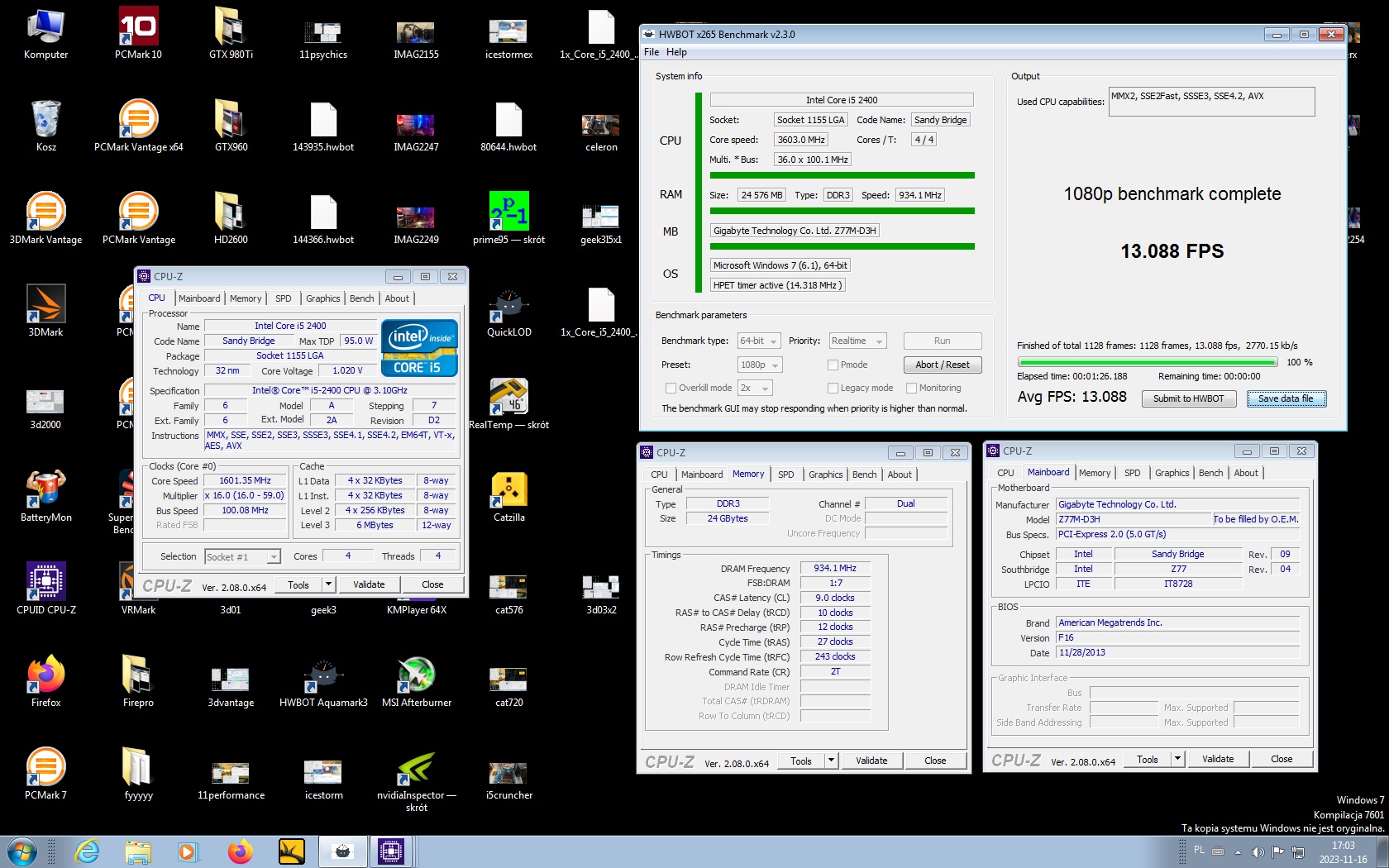Click the DRAM Frequency 934.1 MHz field
This screenshot has width=1389, height=868.
point(835,568)
